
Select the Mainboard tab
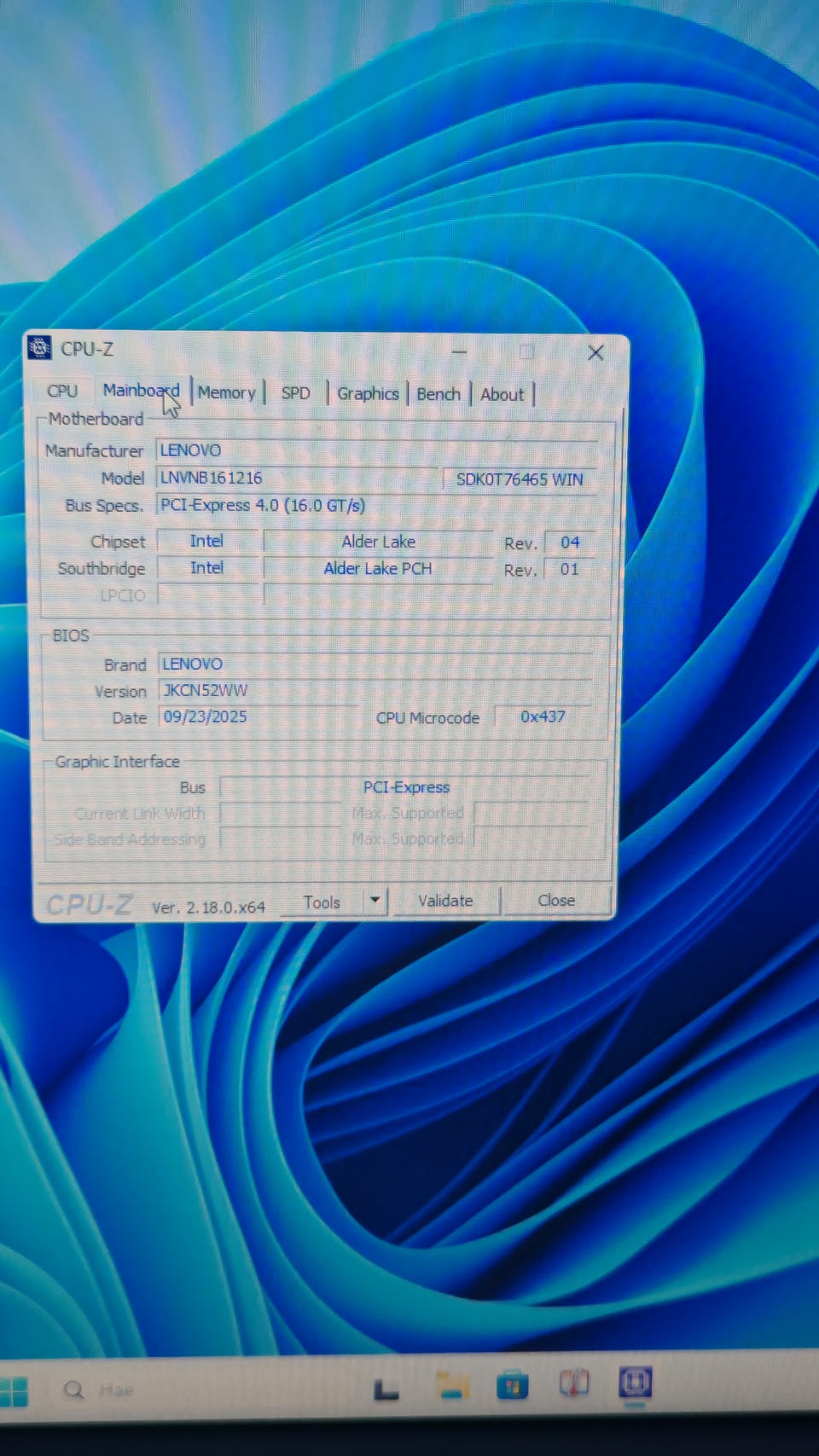coord(141,391)
